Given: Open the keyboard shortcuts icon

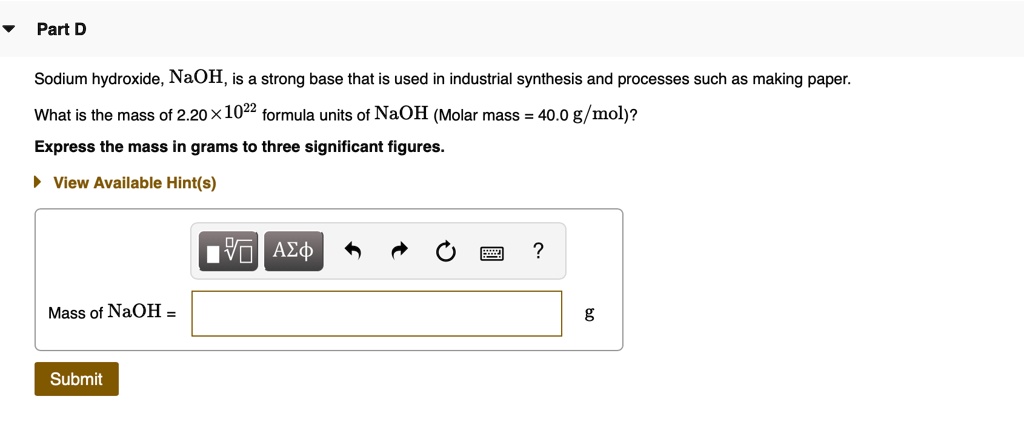Looking at the screenshot, I should tap(492, 252).
